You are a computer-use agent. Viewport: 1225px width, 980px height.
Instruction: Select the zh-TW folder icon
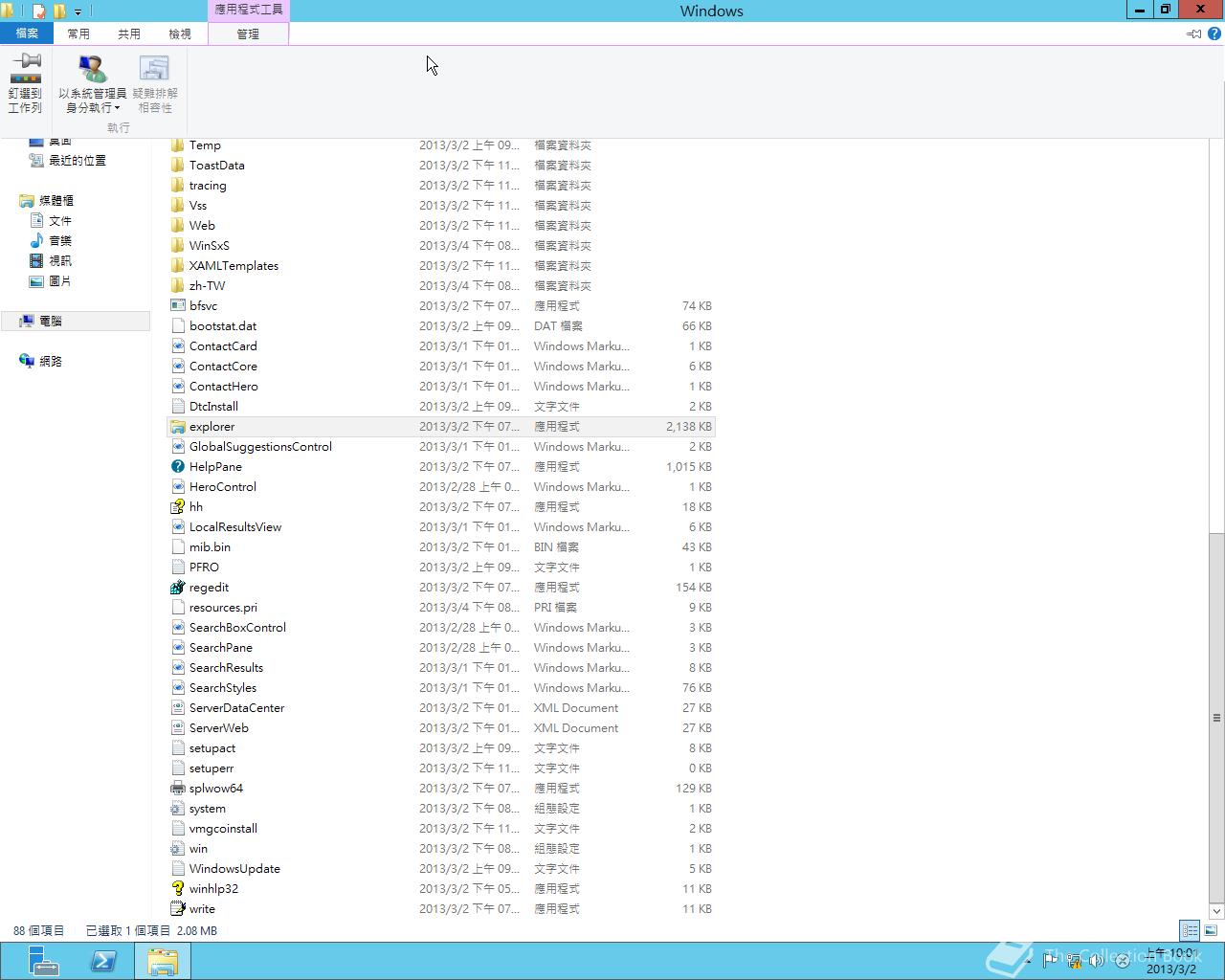[x=177, y=285]
